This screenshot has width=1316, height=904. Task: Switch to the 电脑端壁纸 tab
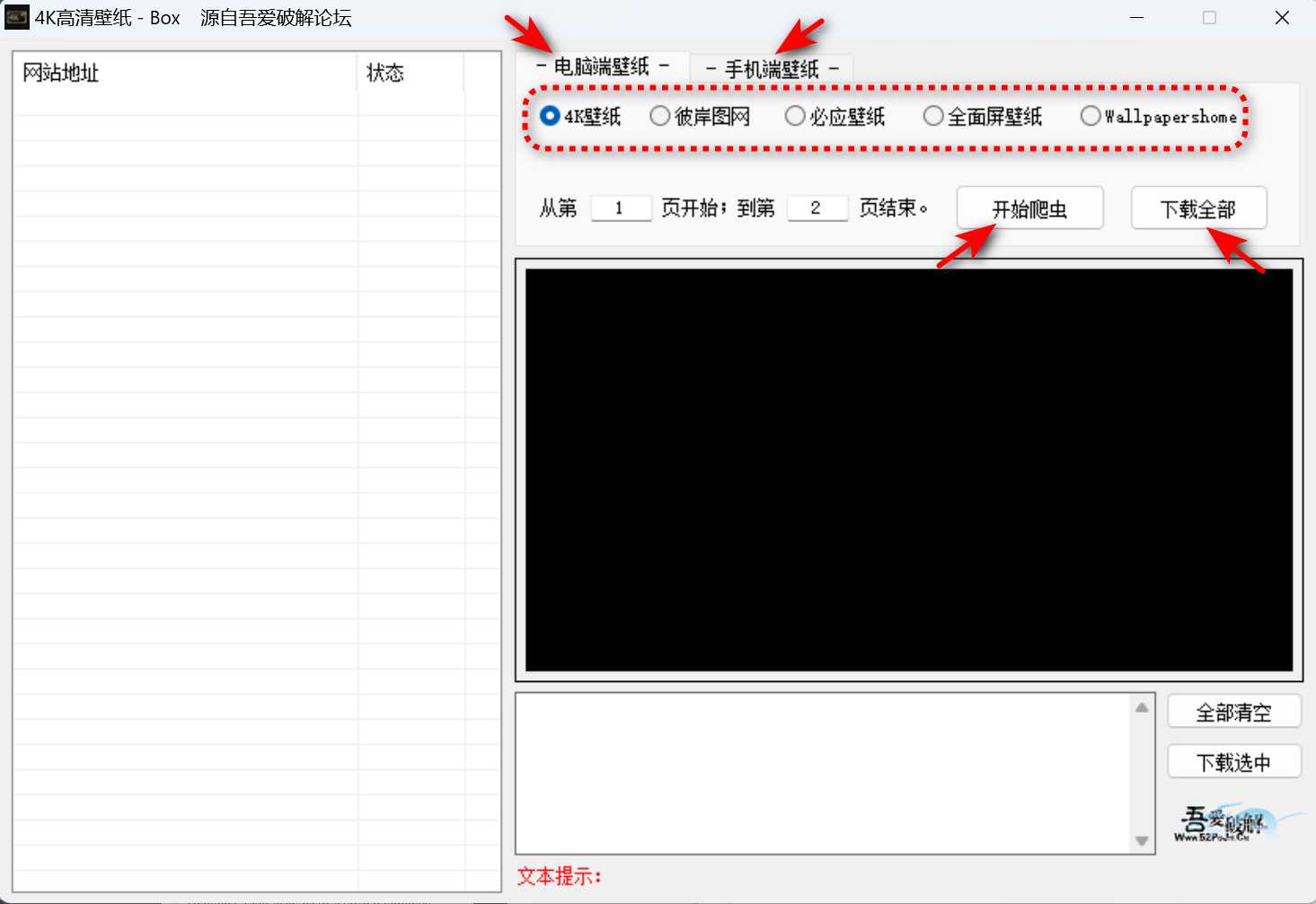[x=602, y=67]
